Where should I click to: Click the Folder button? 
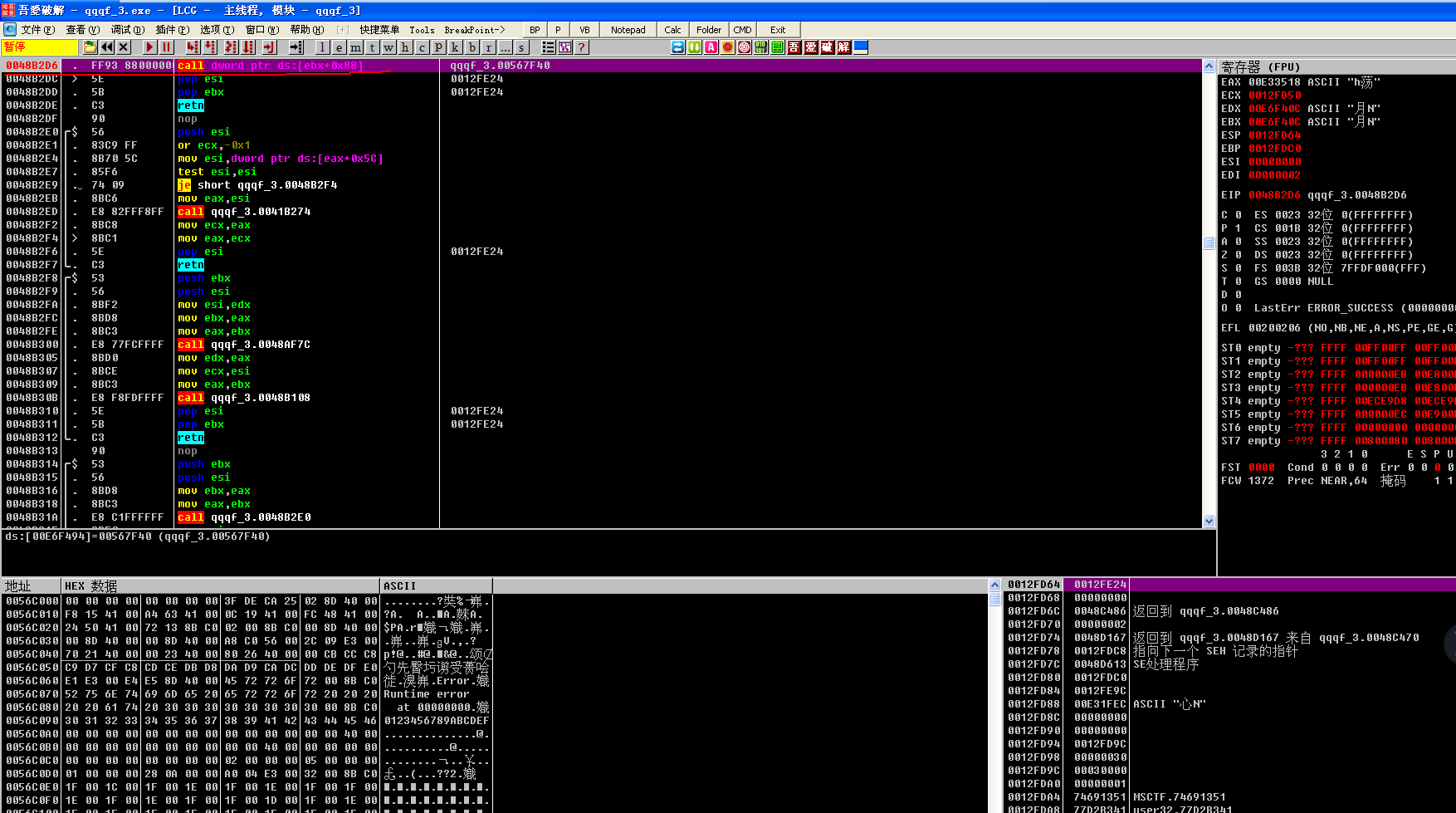[709, 30]
